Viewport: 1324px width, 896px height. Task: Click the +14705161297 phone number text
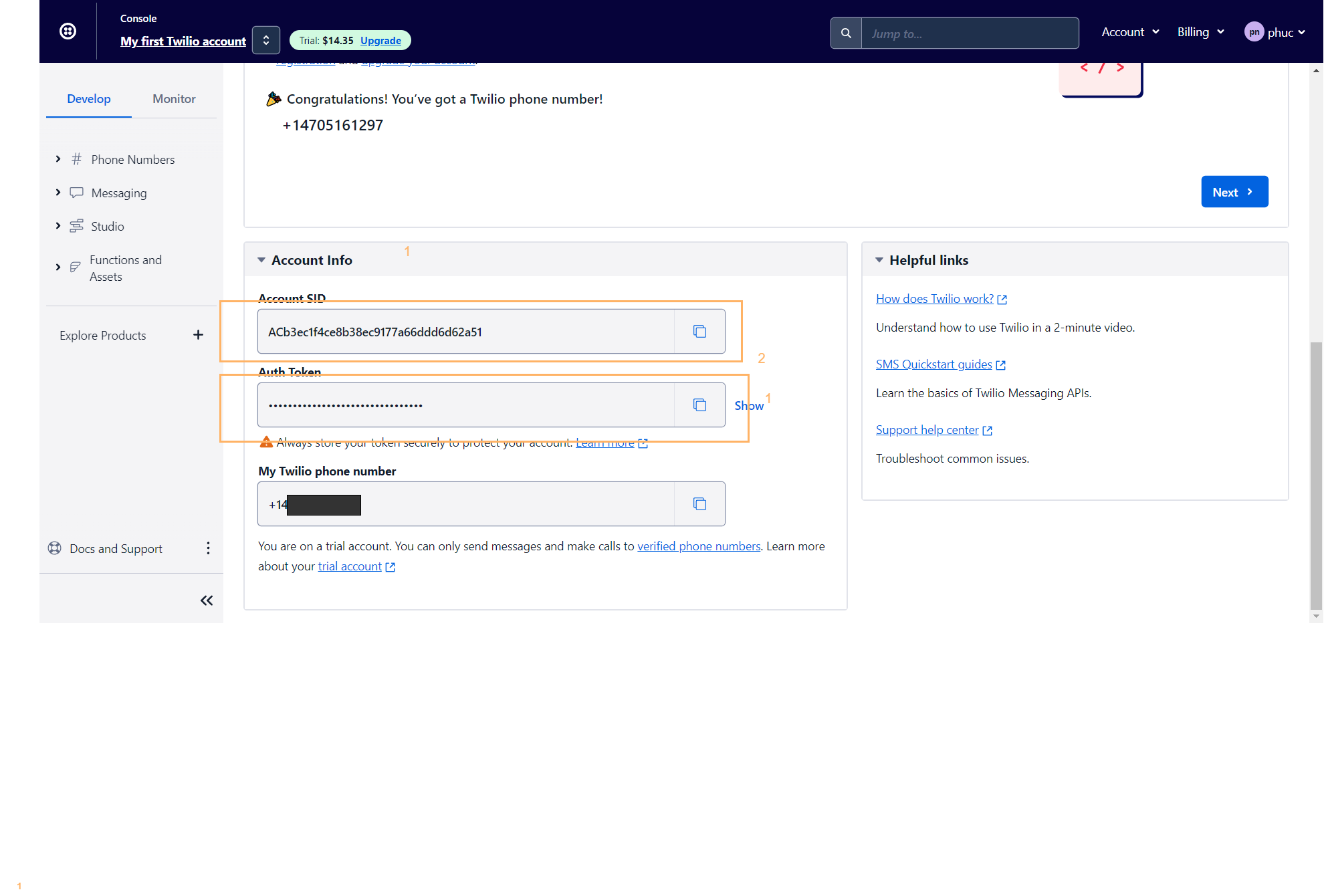pyautogui.click(x=333, y=125)
